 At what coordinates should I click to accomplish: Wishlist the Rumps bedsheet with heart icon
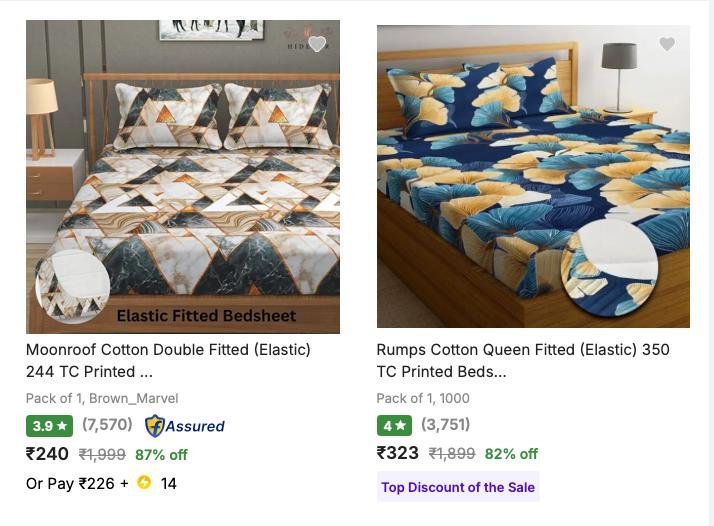[x=667, y=44]
